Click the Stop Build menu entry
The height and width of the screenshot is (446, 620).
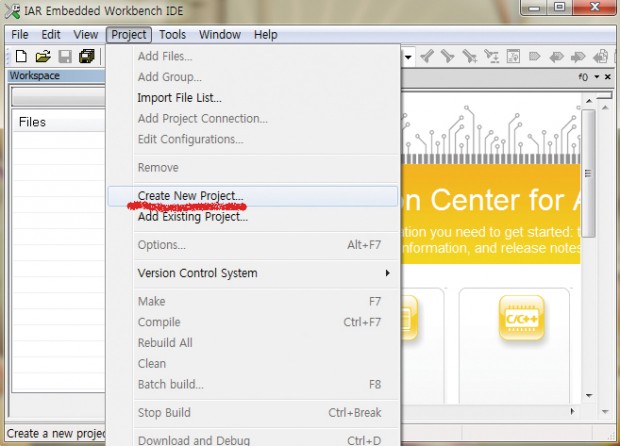(x=253, y=412)
